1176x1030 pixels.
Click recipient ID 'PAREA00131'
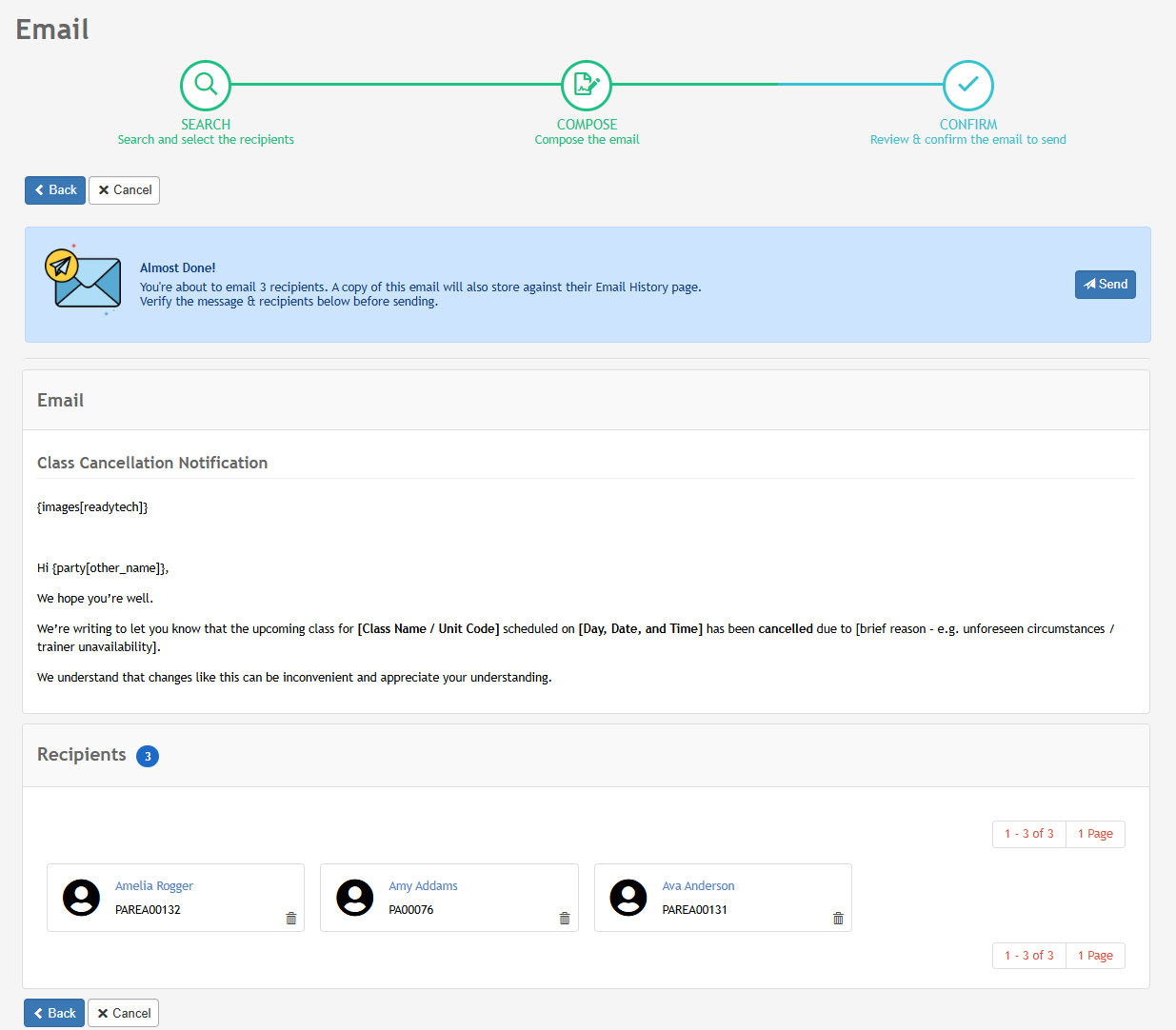click(694, 910)
